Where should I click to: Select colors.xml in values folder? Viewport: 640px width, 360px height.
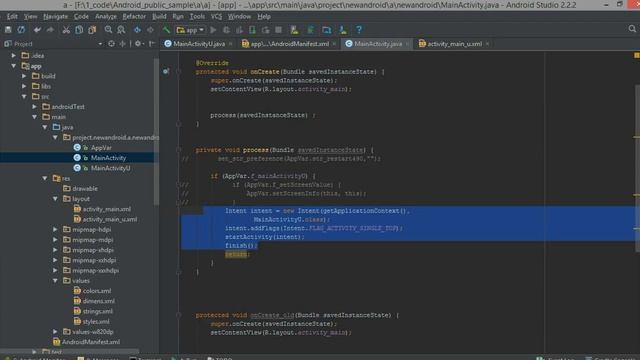click(96, 291)
